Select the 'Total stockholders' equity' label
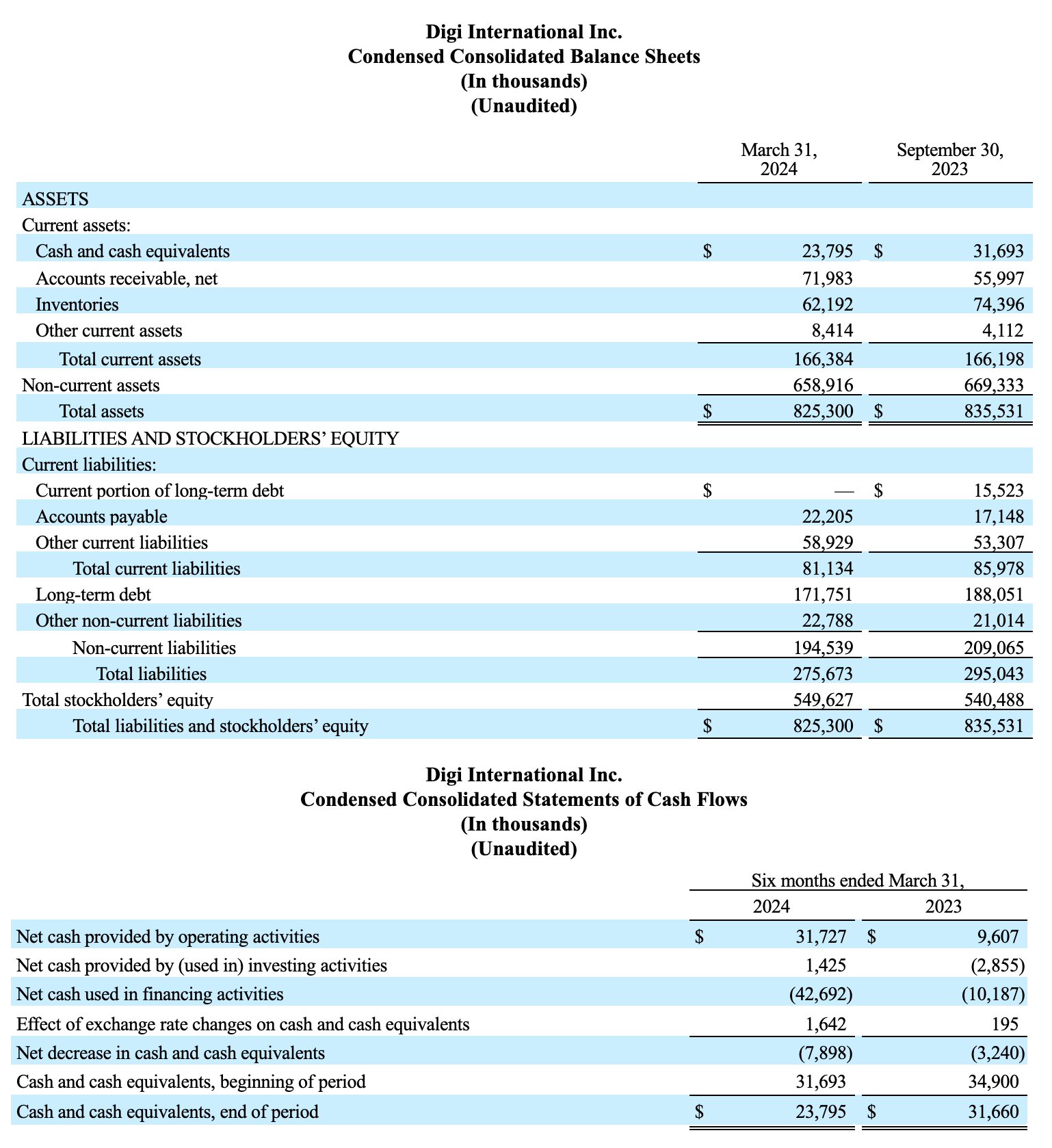This screenshot has height=1148, width=1052. pos(118,700)
